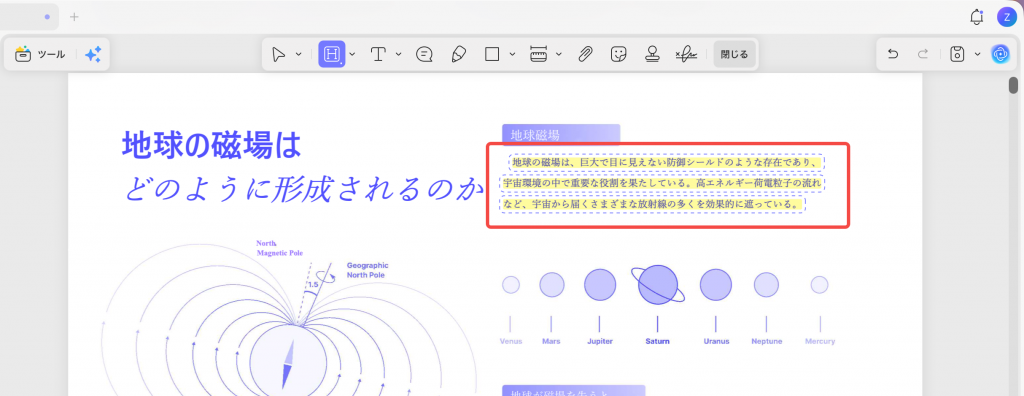This screenshot has height=396, width=1024.
Task: Open the Z user profile avatar
Action: coord(1006,17)
